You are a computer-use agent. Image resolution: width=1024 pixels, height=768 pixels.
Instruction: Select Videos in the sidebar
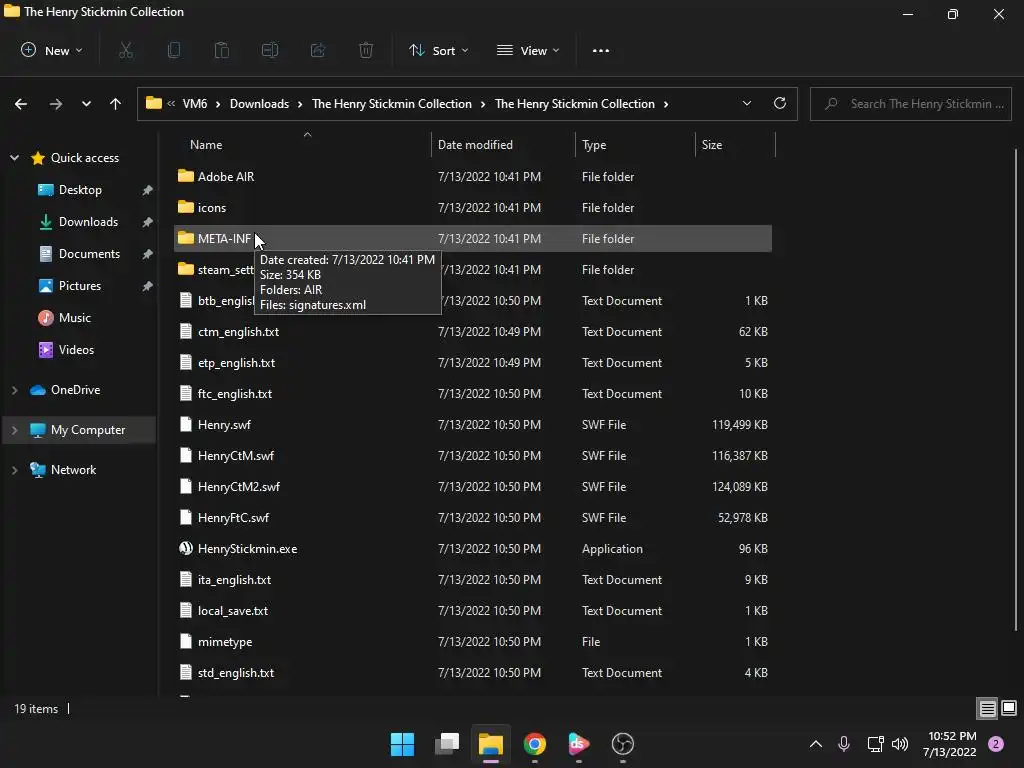(x=76, y=349)
